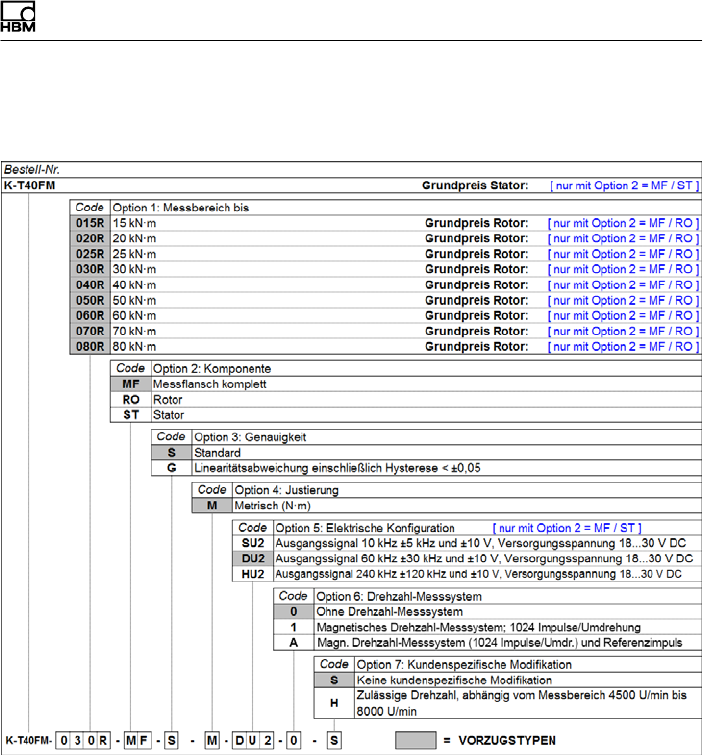Click the '80 kN·m' measuring range text
The width and height of the screenshot is (703, 755).
click(x=134, y=346)
